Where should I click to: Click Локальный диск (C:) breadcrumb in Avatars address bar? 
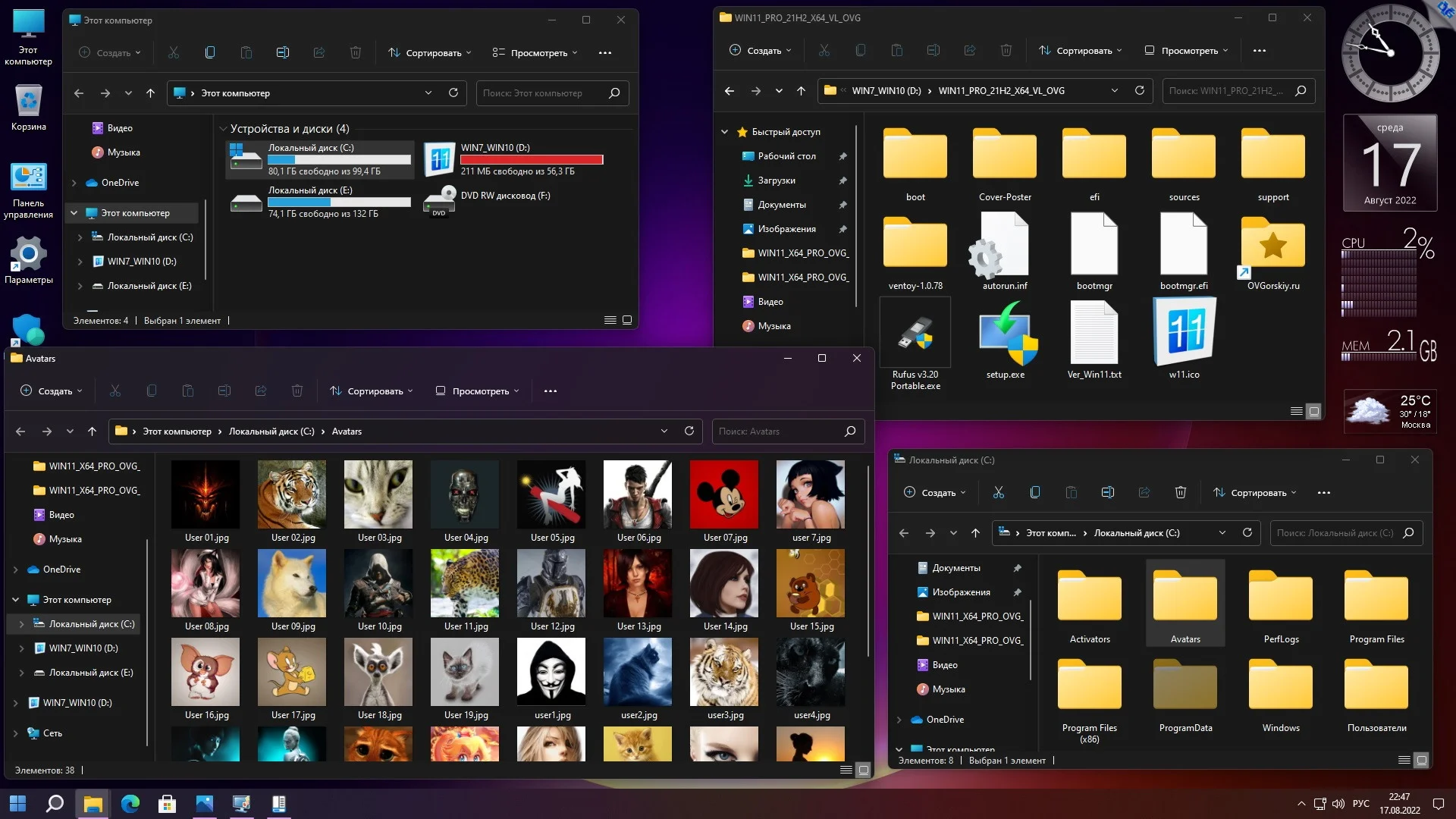pyautogui.click(x=271, y=431)
